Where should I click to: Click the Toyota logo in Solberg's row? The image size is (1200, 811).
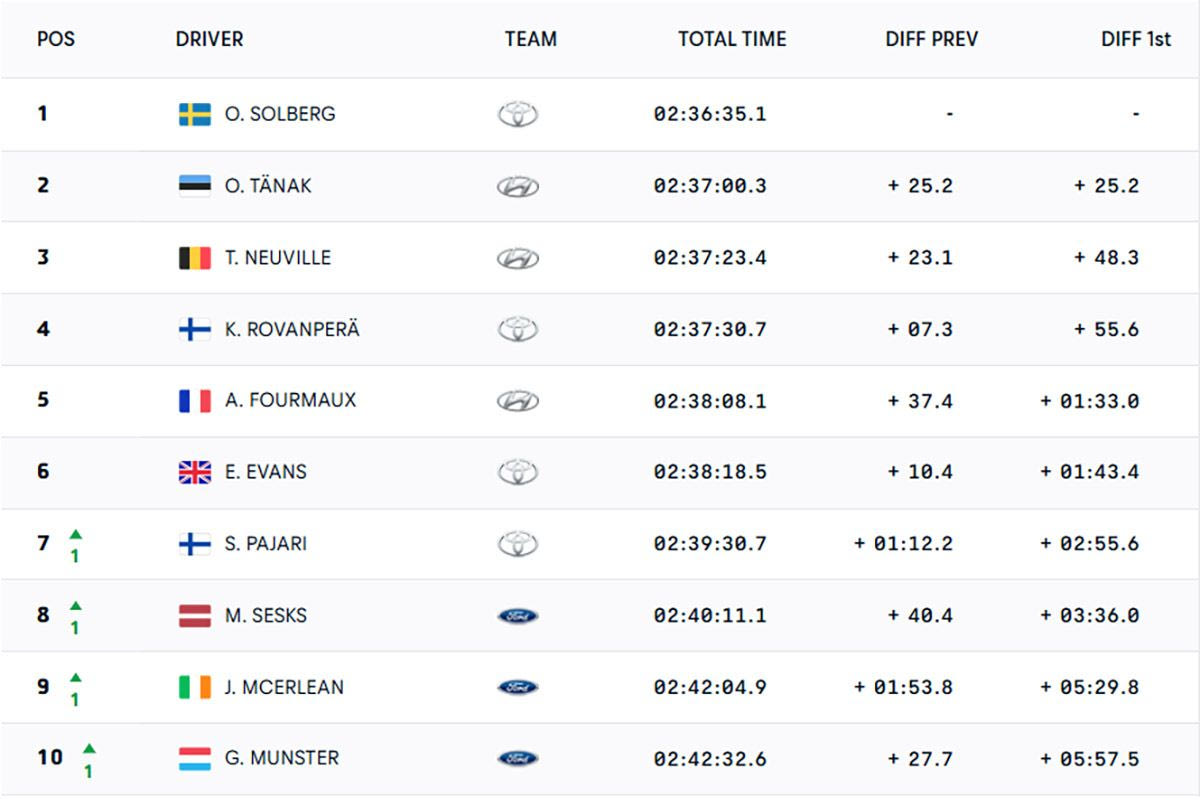click(517, 114)
